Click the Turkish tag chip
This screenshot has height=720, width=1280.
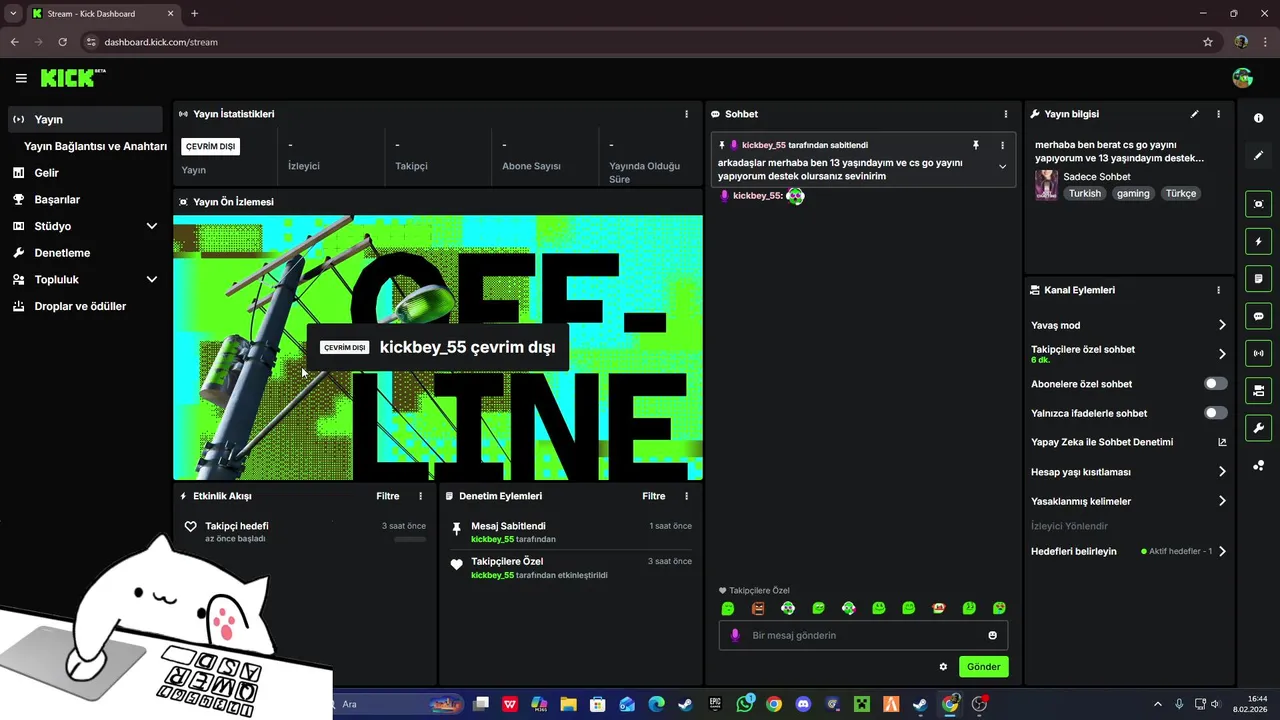click(1084, 193)
